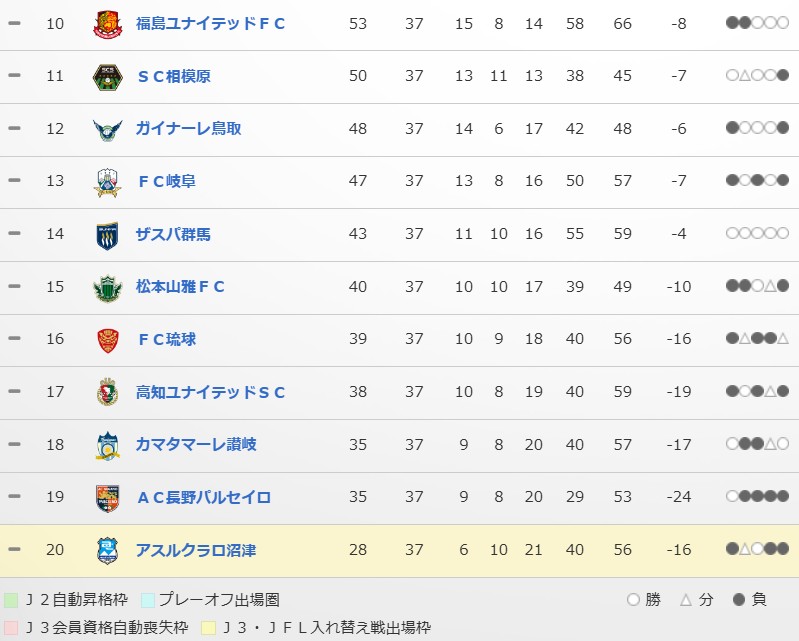Click the Azul Claro Numazu crest
799x641 pixels.
tap(107, 550)
